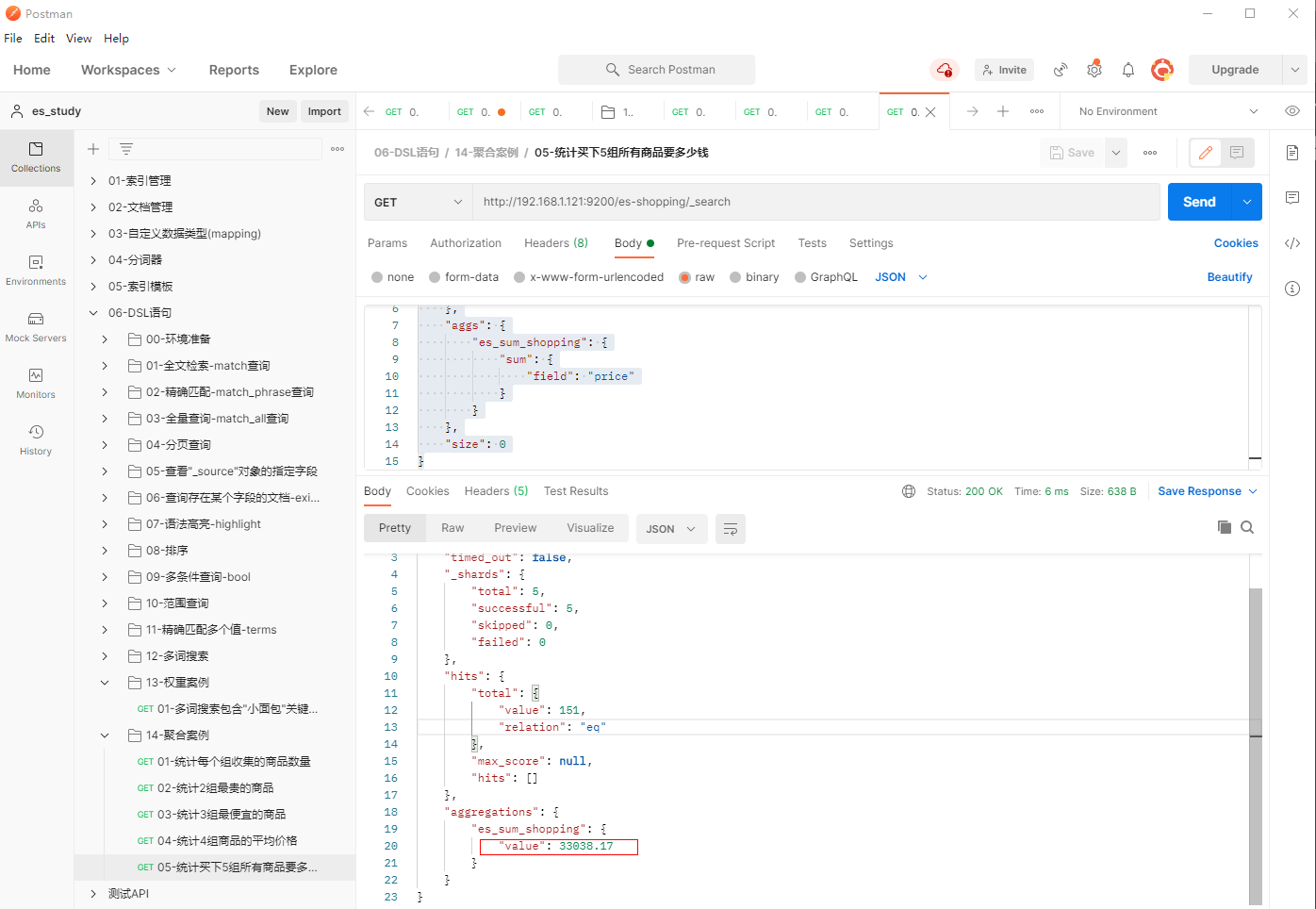
Task: Open the GET method dropdown
Action: [x=418, y=202]
